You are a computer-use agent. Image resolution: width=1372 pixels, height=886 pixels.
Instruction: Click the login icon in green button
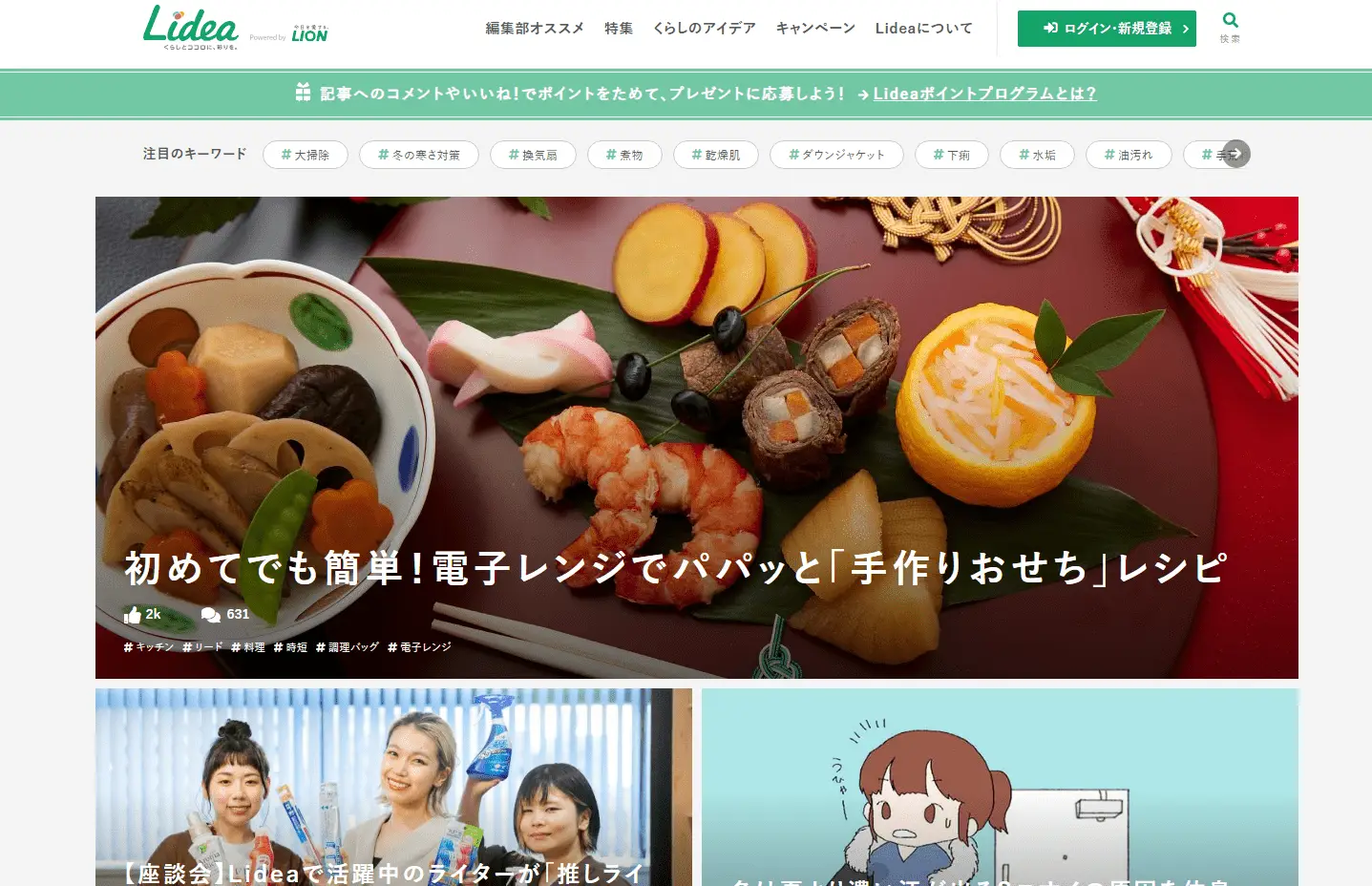(1050, 29)
